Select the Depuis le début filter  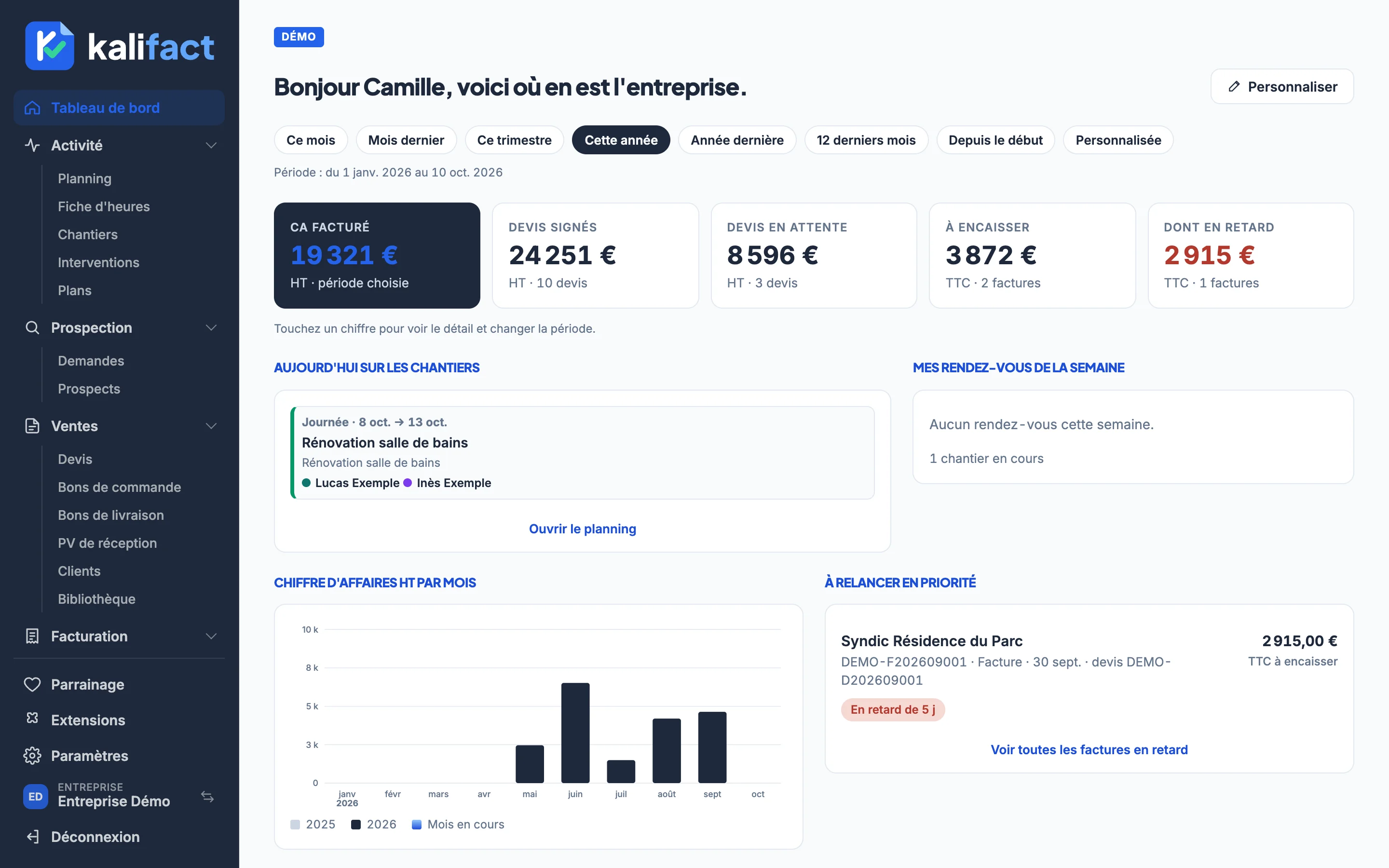point(995,140)
